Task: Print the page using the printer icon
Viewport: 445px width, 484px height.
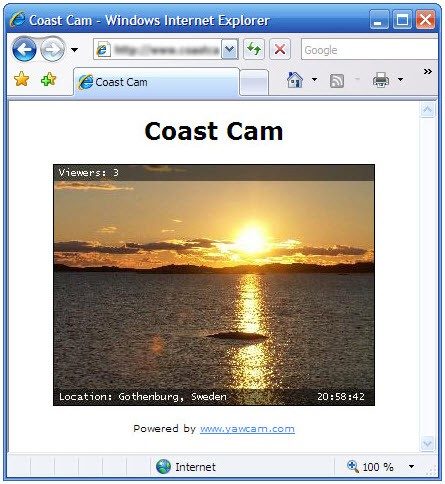Action: (381, 80)
